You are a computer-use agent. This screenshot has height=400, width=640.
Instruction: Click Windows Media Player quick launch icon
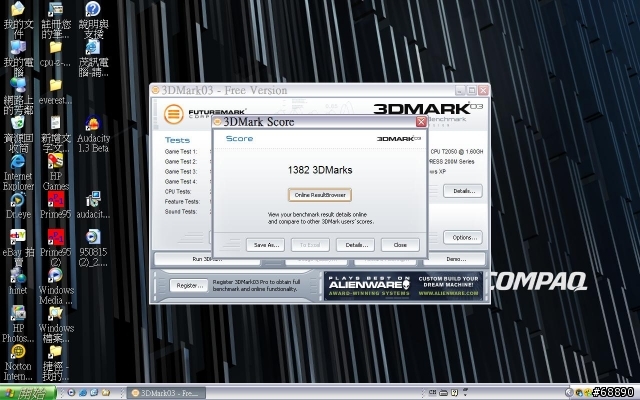71,393
